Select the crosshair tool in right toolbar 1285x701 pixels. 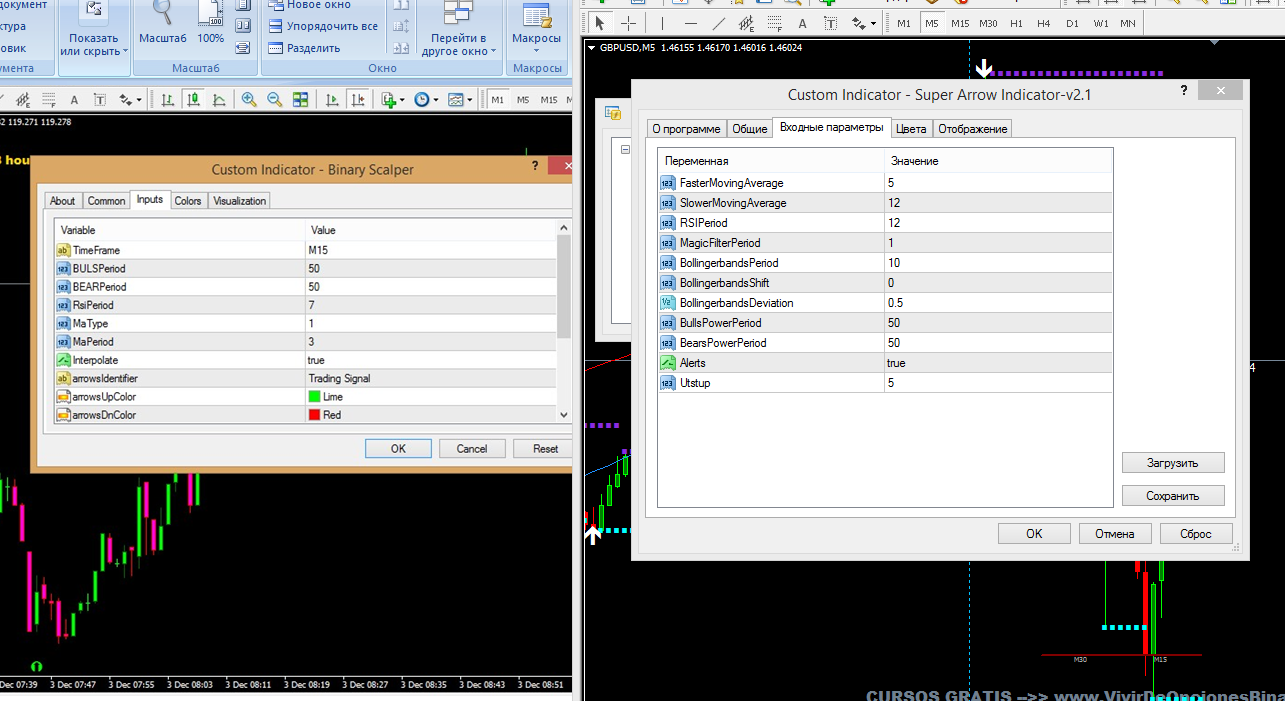(x=628, y=23)
